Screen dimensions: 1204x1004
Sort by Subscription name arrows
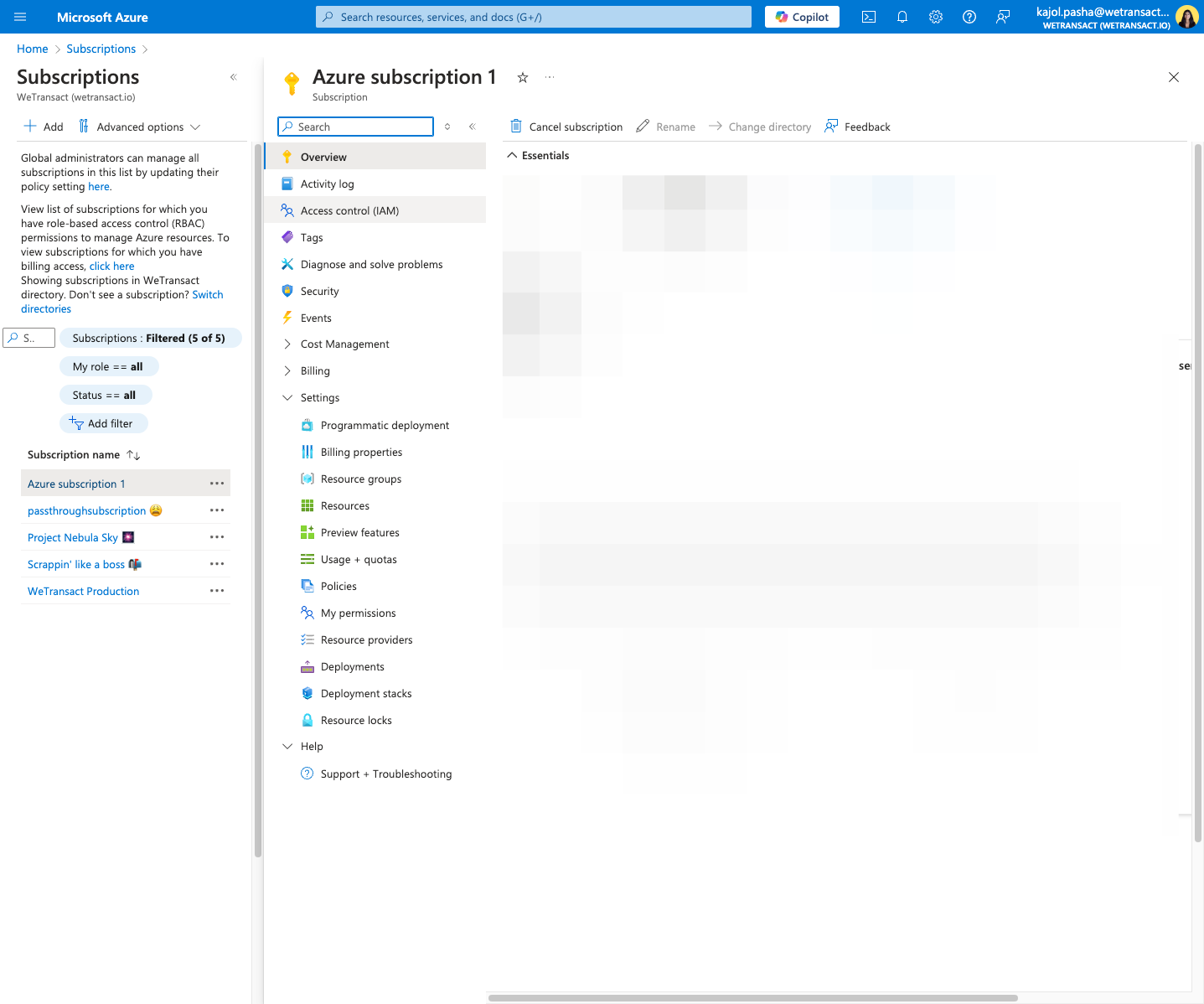pos(133,455)
